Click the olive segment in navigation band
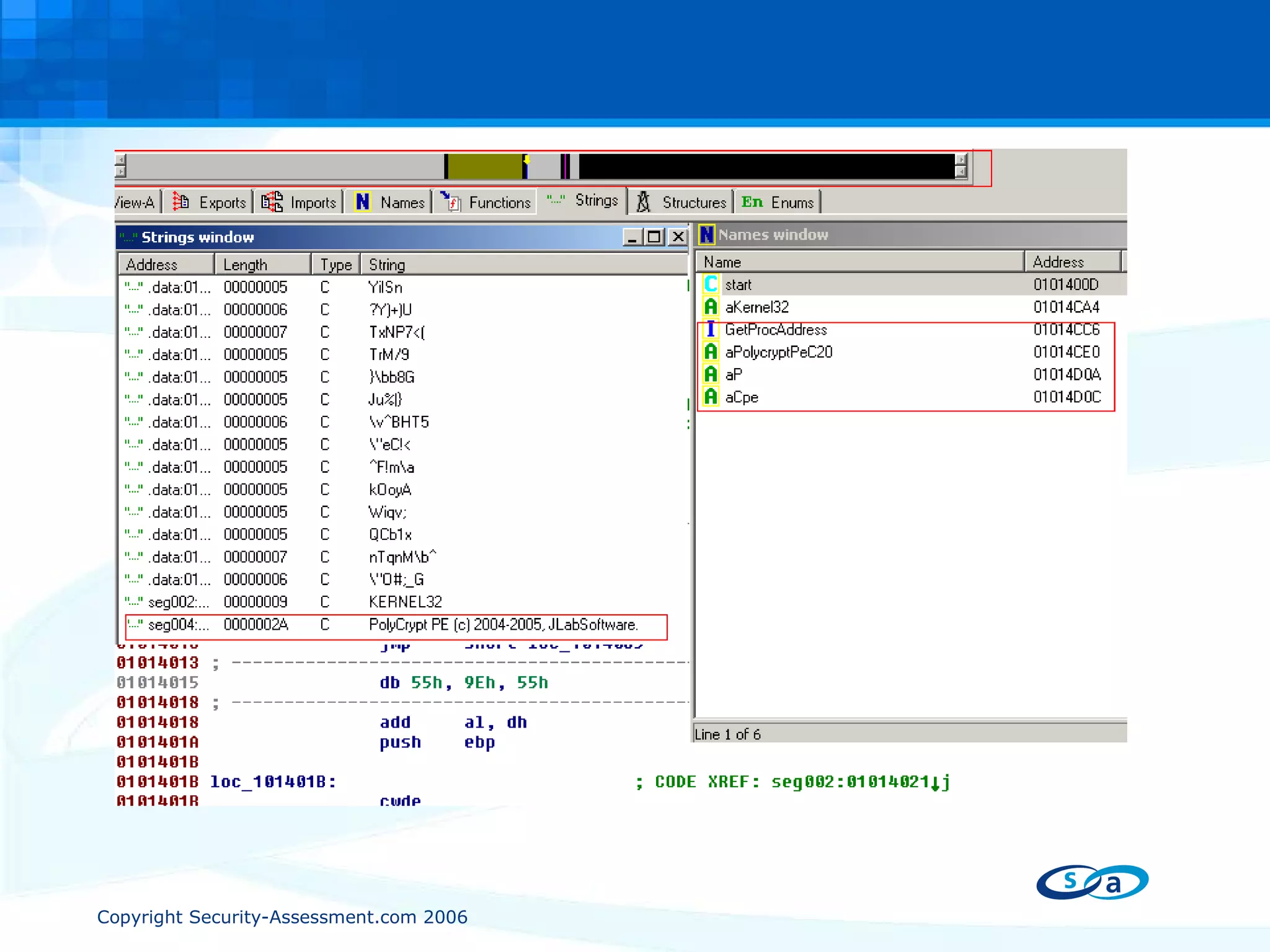 [484, 167]
